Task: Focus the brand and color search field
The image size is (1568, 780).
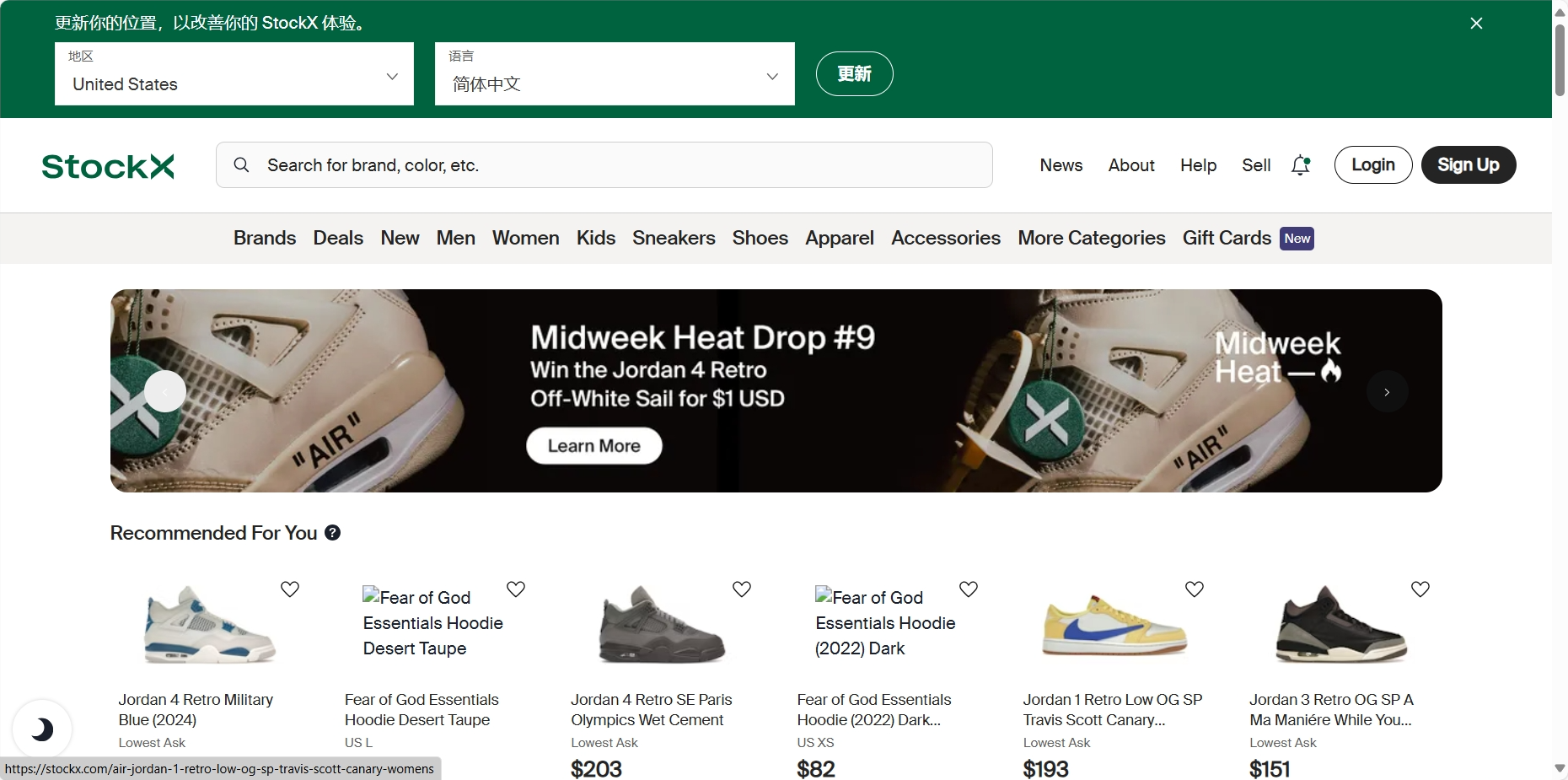Action: point(604,165)
